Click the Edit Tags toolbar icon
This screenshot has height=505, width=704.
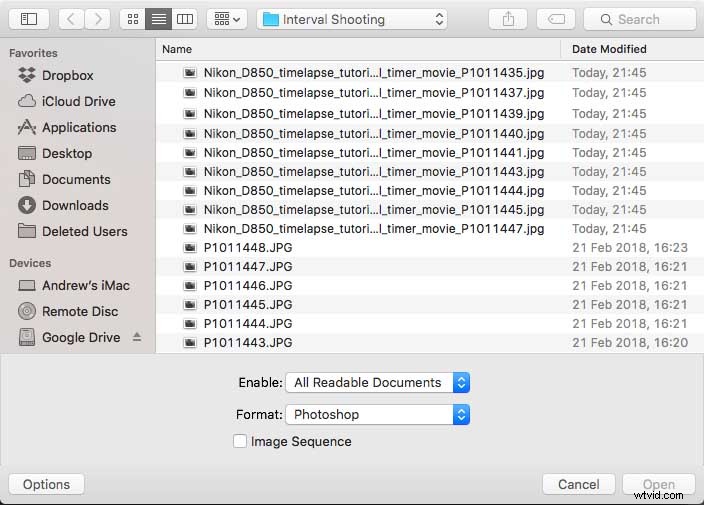[555, 19]
